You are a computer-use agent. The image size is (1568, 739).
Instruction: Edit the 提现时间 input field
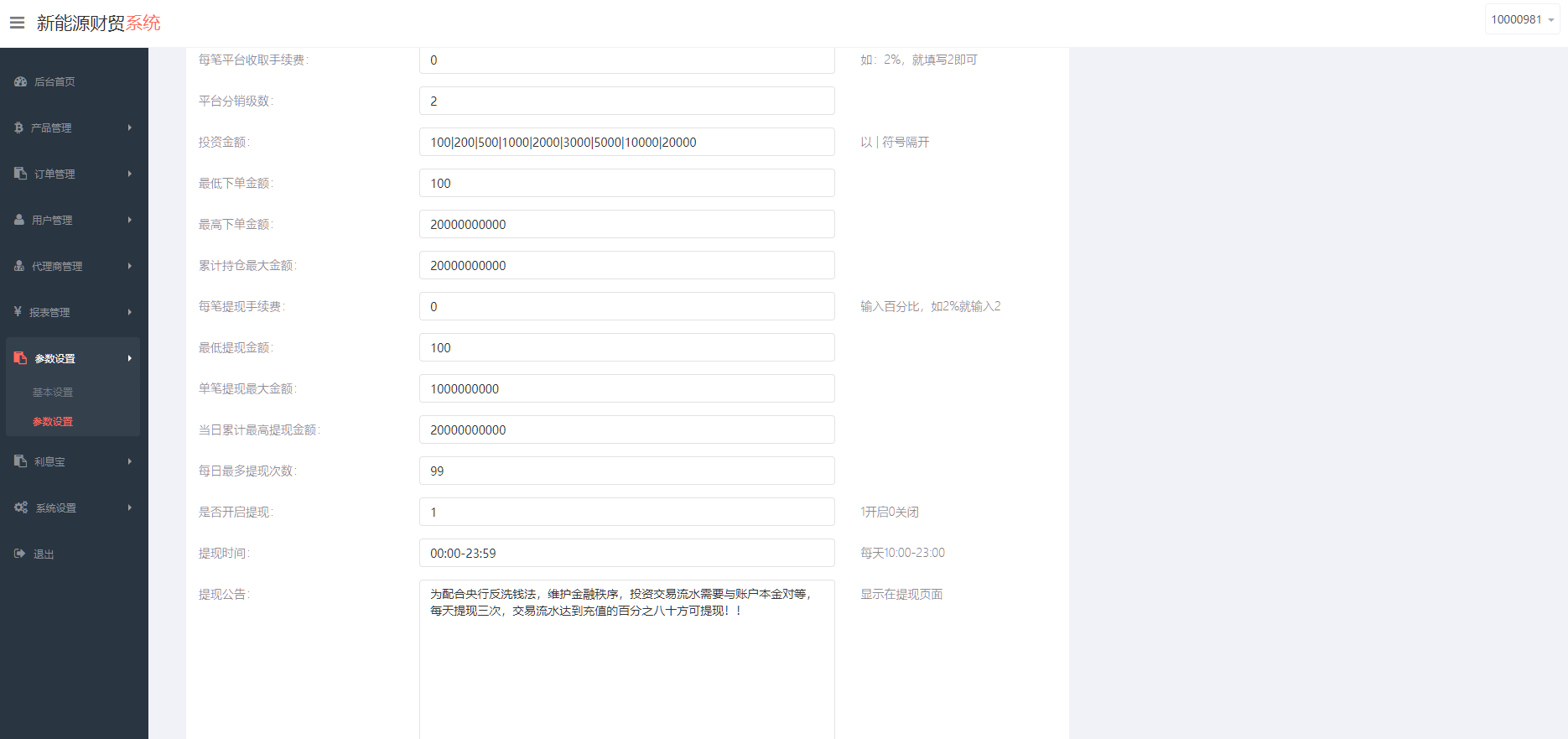click(x=626, y=553)
